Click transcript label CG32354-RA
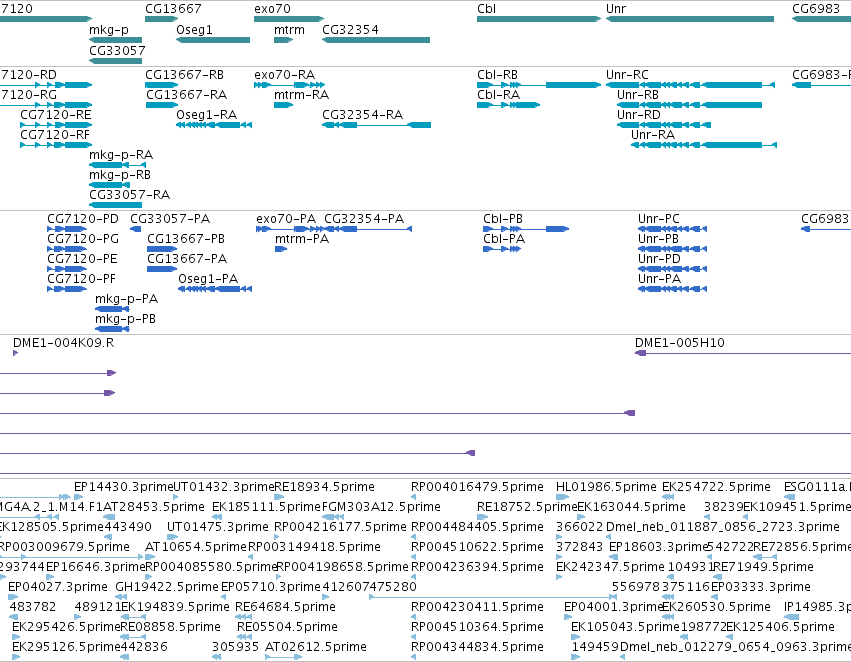851x662 pixels. 362,115
